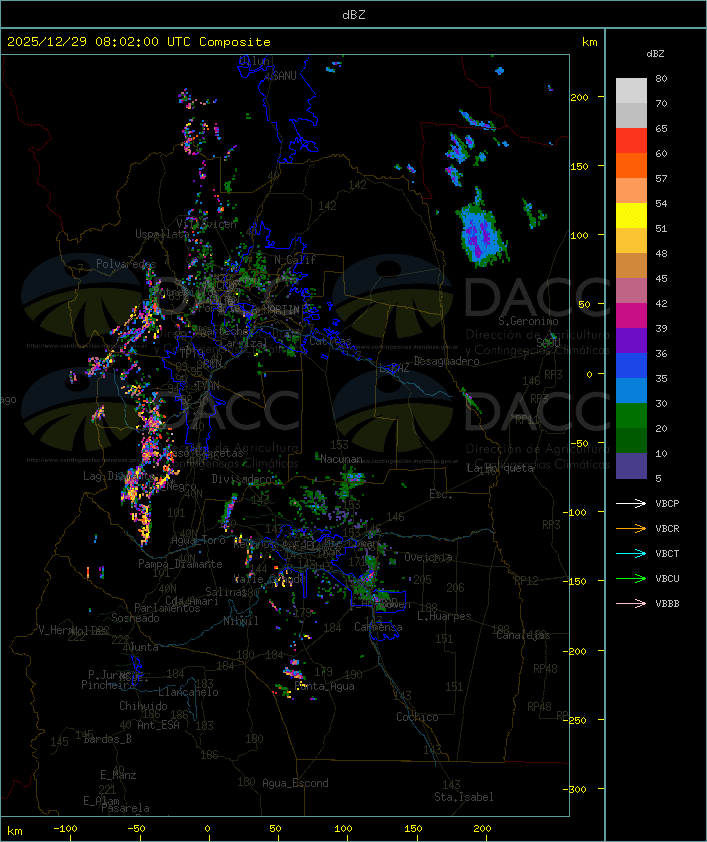Click the 'Canalejas' place label on map
This screenshot has height=842, width=707.
(523, 635)
